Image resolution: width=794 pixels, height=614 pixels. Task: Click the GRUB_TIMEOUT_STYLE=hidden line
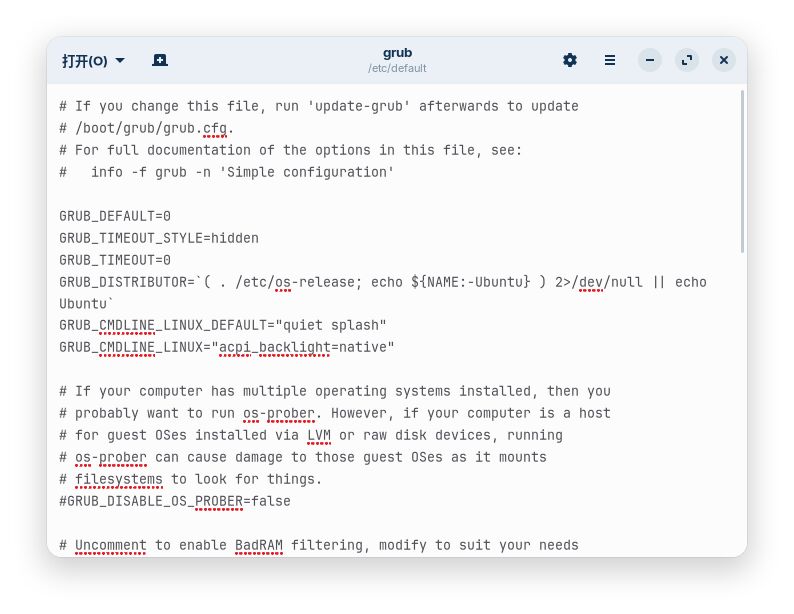coord(159,238)
